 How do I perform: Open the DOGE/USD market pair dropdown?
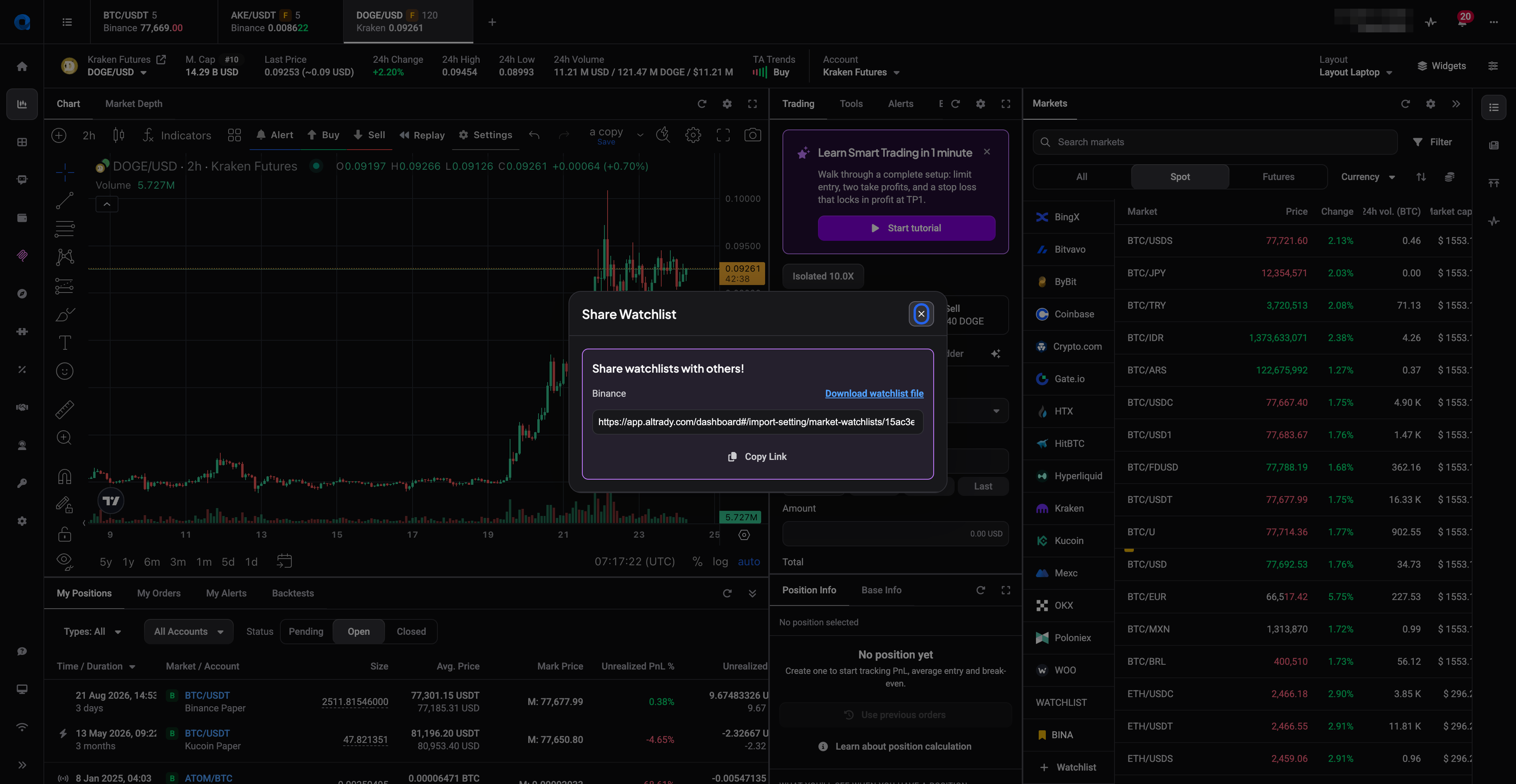click(x=117, y=72)
